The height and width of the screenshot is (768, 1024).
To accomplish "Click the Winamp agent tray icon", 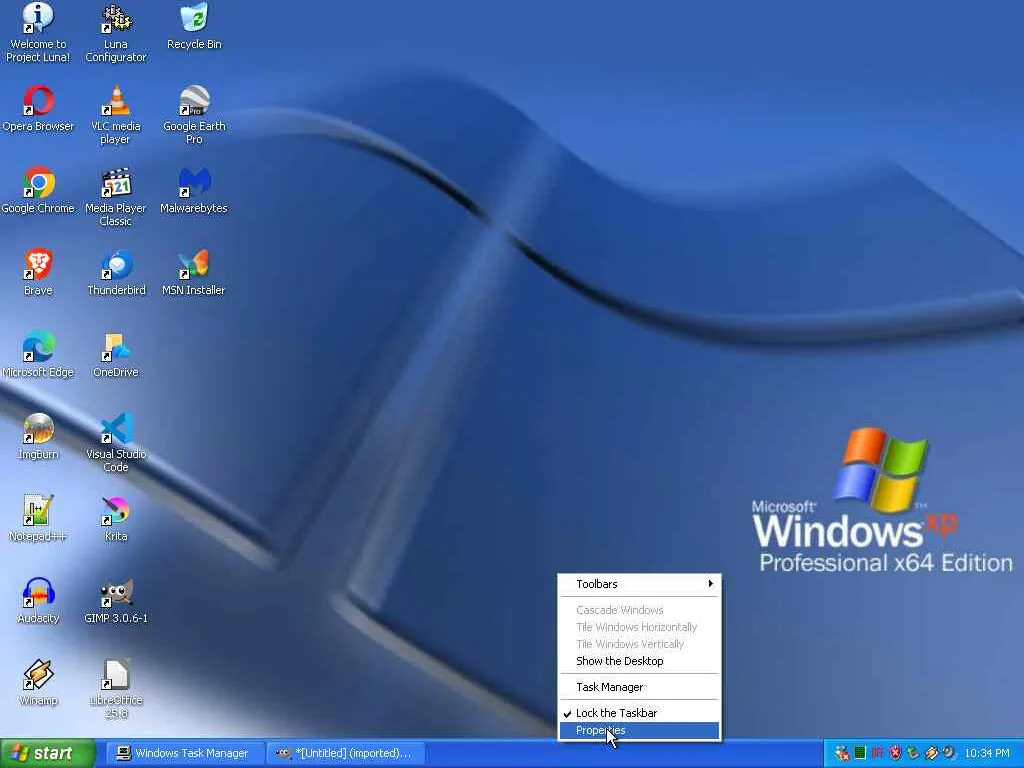I will click(931, 754).
